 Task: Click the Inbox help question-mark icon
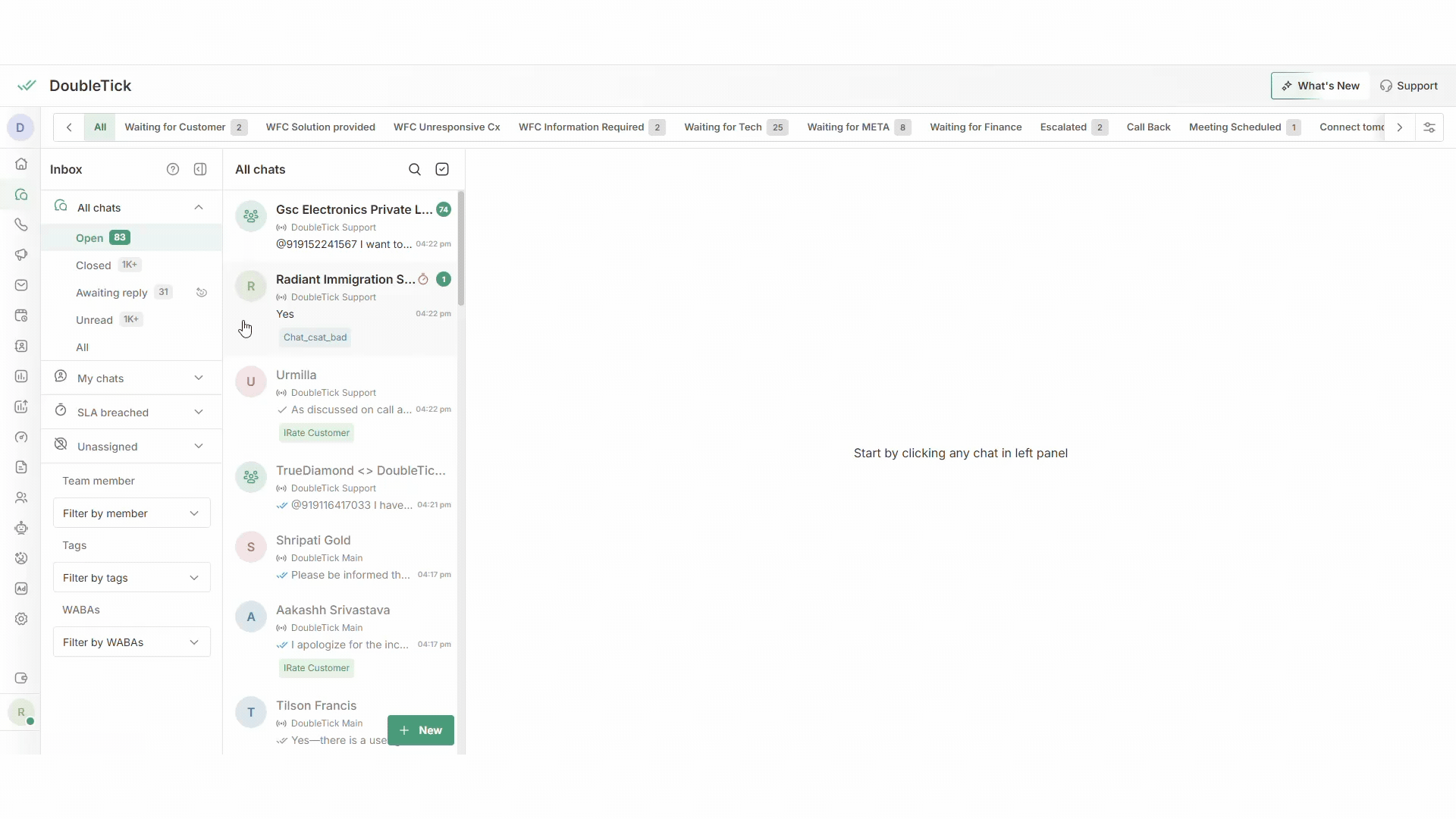(173, 169)
